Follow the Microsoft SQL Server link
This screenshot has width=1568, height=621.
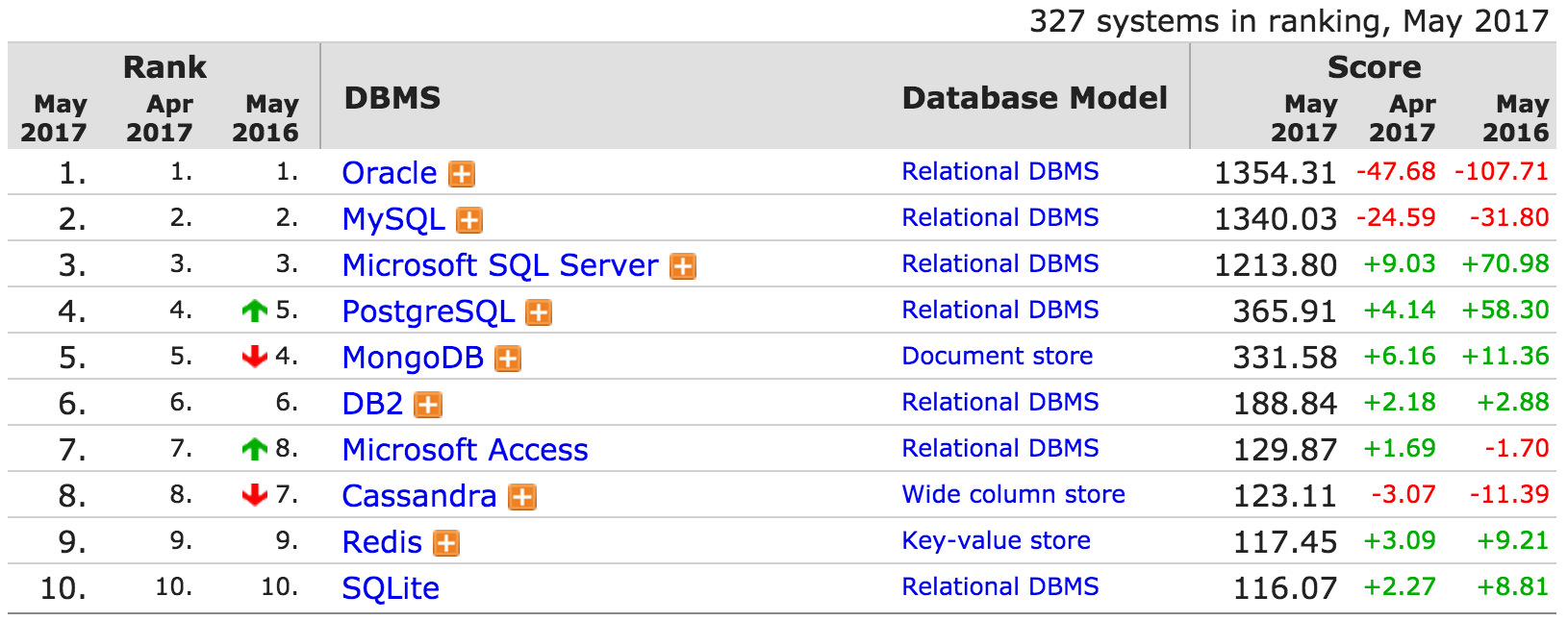(x=500, y=265)
